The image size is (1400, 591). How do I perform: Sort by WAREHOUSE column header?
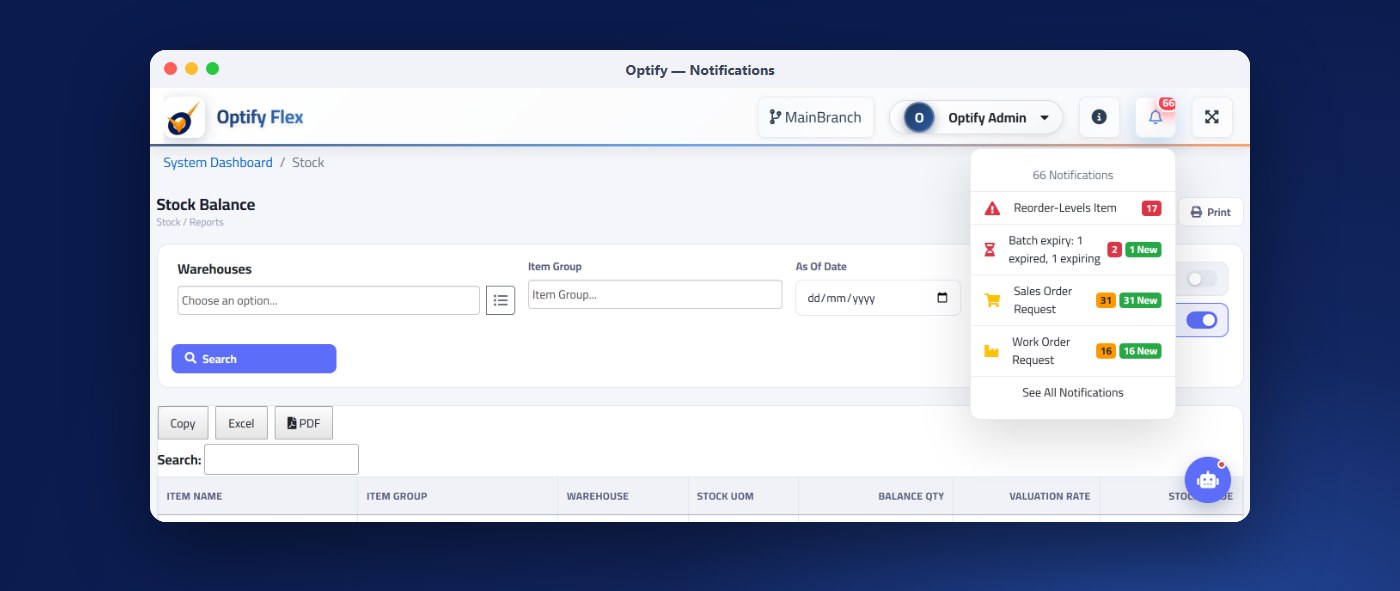pos(623,497)
